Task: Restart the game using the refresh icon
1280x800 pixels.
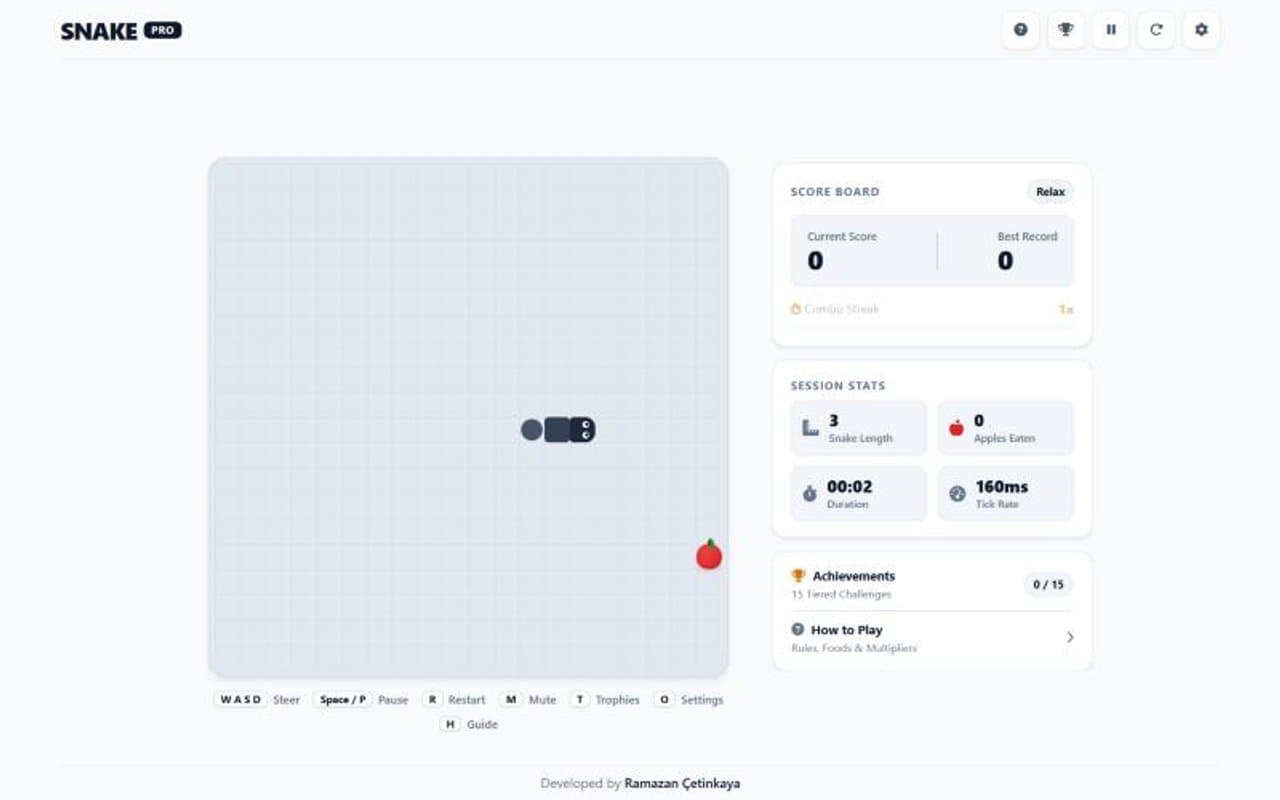Action: (1156, 30)
